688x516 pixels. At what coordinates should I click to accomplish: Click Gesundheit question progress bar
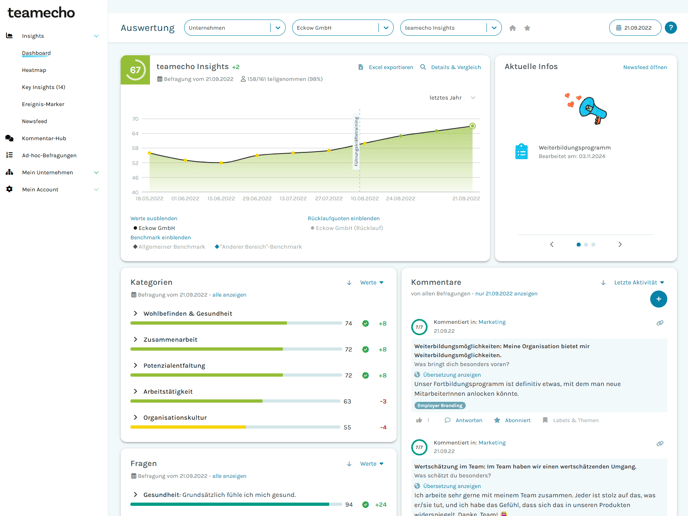click(236, 504)
